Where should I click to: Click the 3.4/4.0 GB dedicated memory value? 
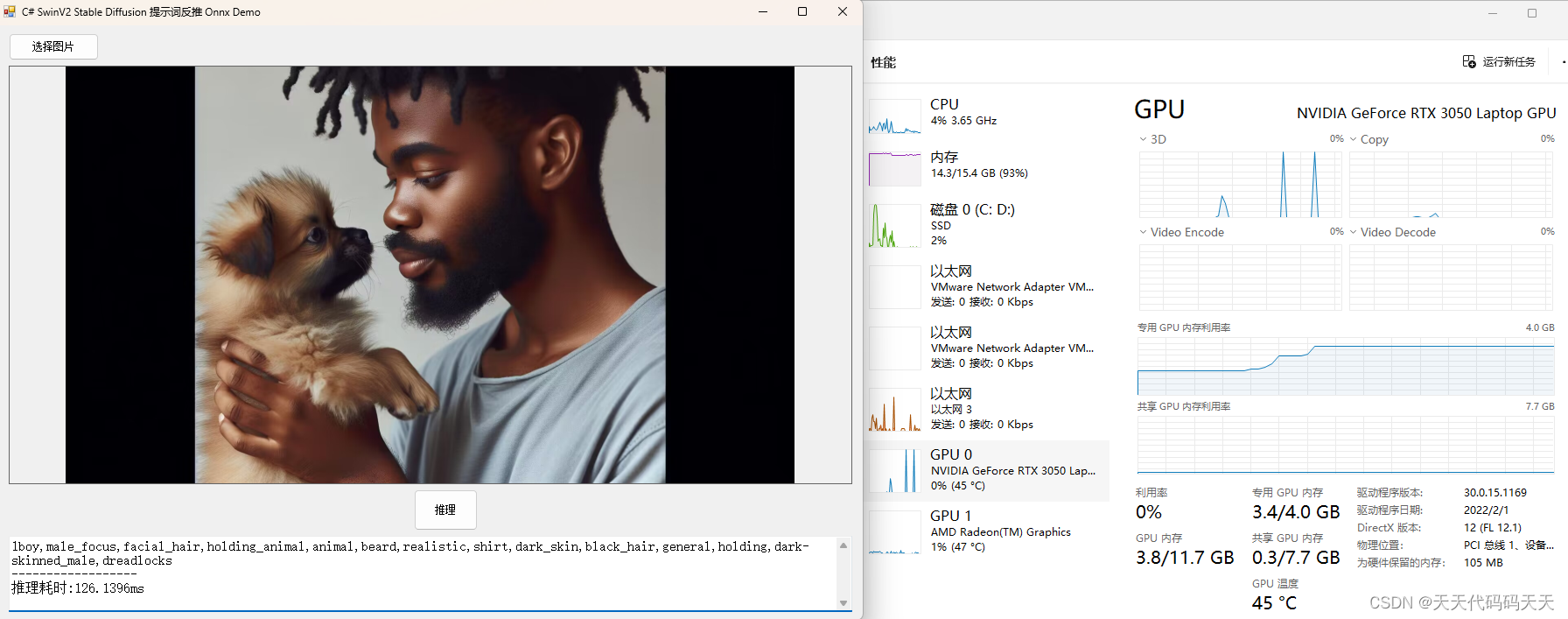click(1296, 512)
